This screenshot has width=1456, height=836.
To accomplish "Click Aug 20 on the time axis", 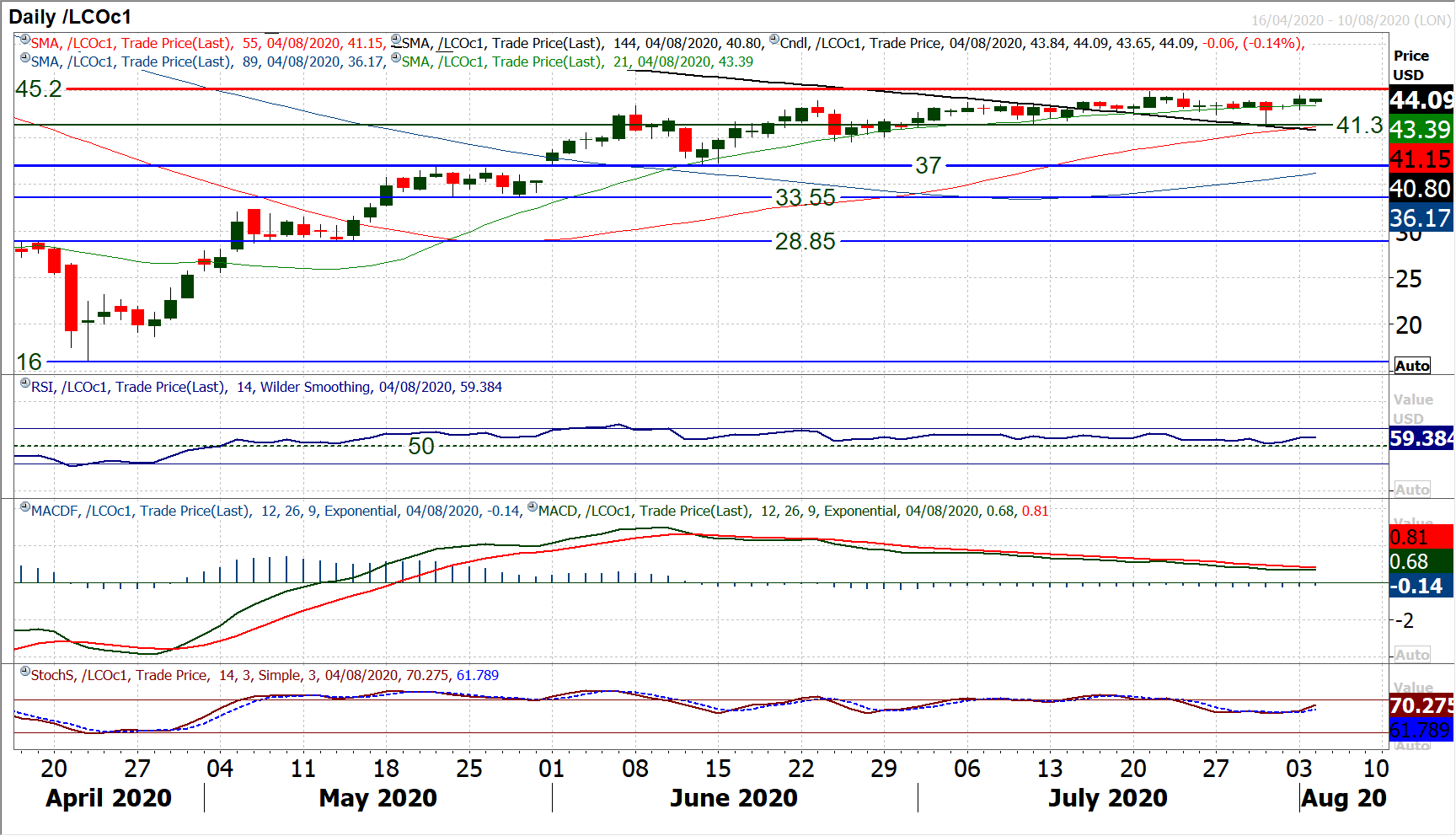I will pos(1344,797).
